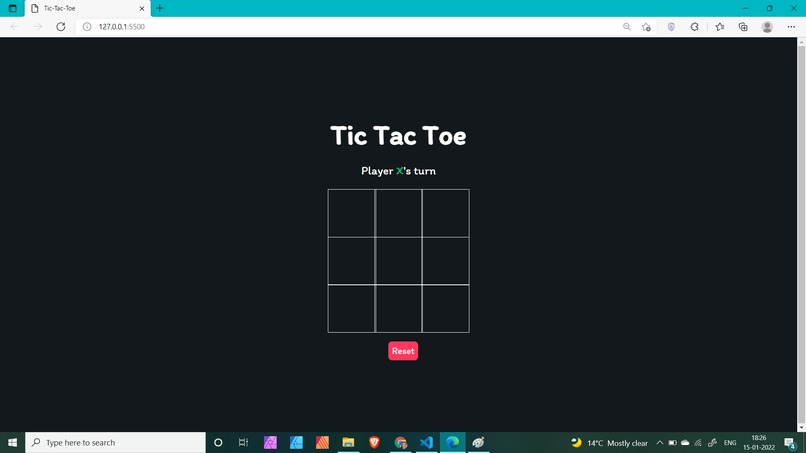Click the ENG language indicator
Image resolution: width=806 pixels, height=453 pixels.
[x=730, y=443]
